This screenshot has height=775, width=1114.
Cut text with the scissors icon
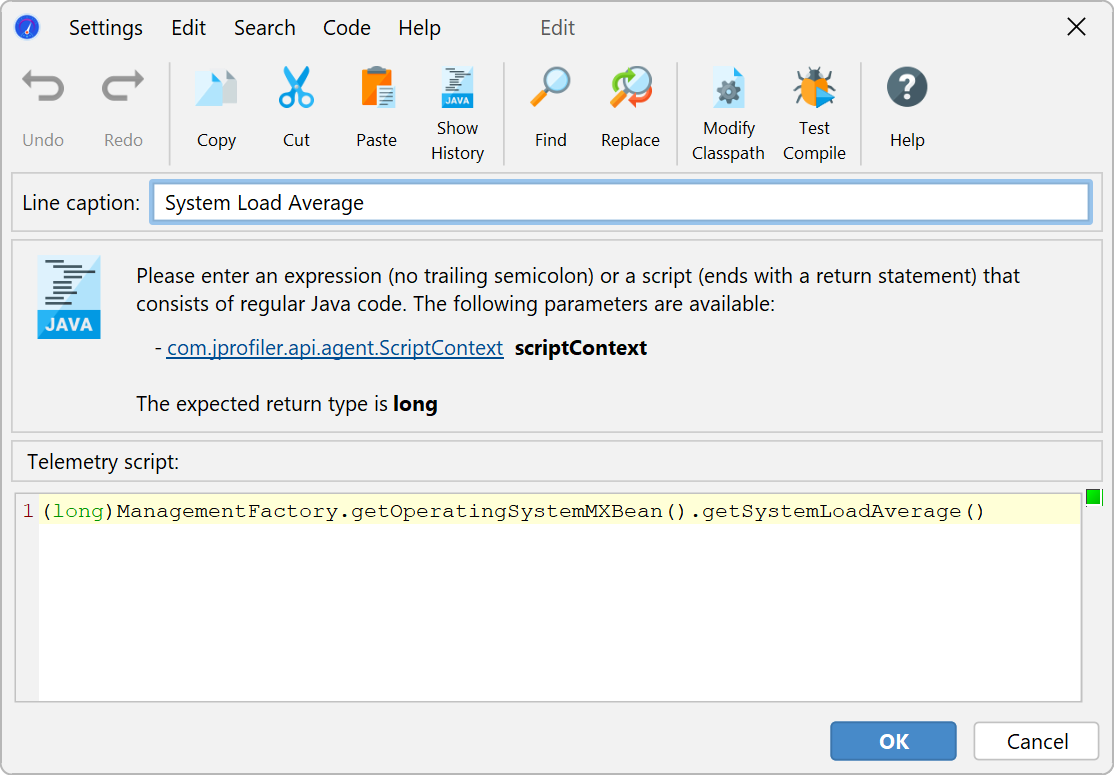point(296,89)
